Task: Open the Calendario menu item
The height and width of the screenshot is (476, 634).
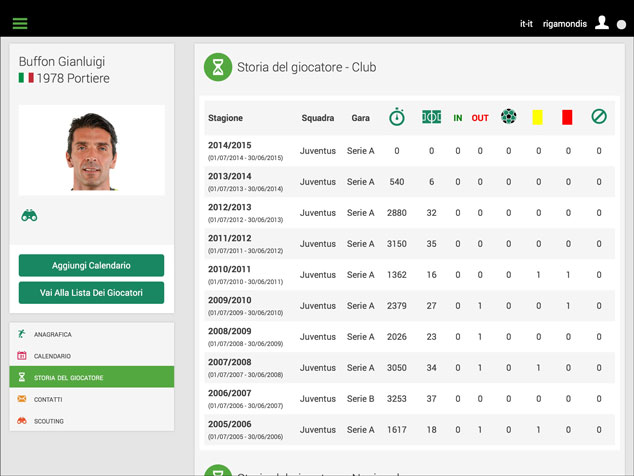Action: (92, 356)
